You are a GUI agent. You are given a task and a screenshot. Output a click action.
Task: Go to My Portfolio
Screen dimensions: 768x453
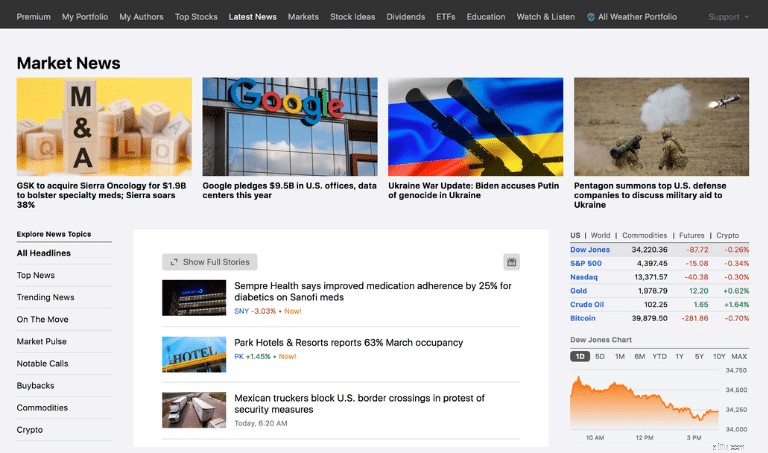(x=85, y=17)
